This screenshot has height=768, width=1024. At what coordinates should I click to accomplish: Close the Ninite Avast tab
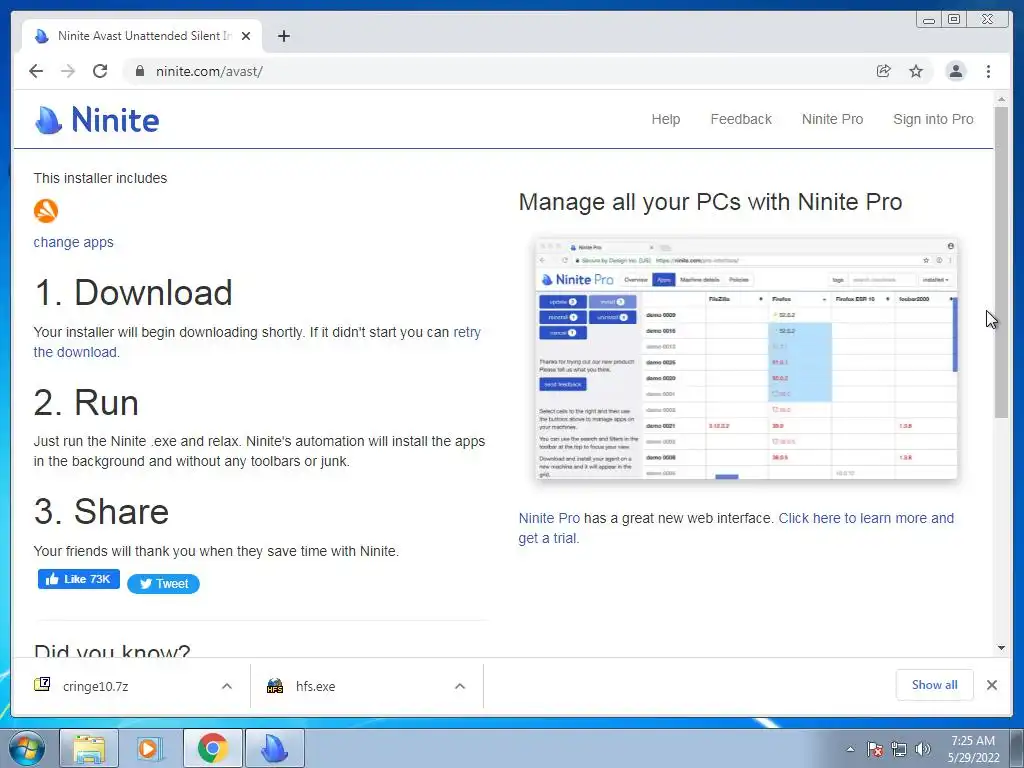click(246, 36)
